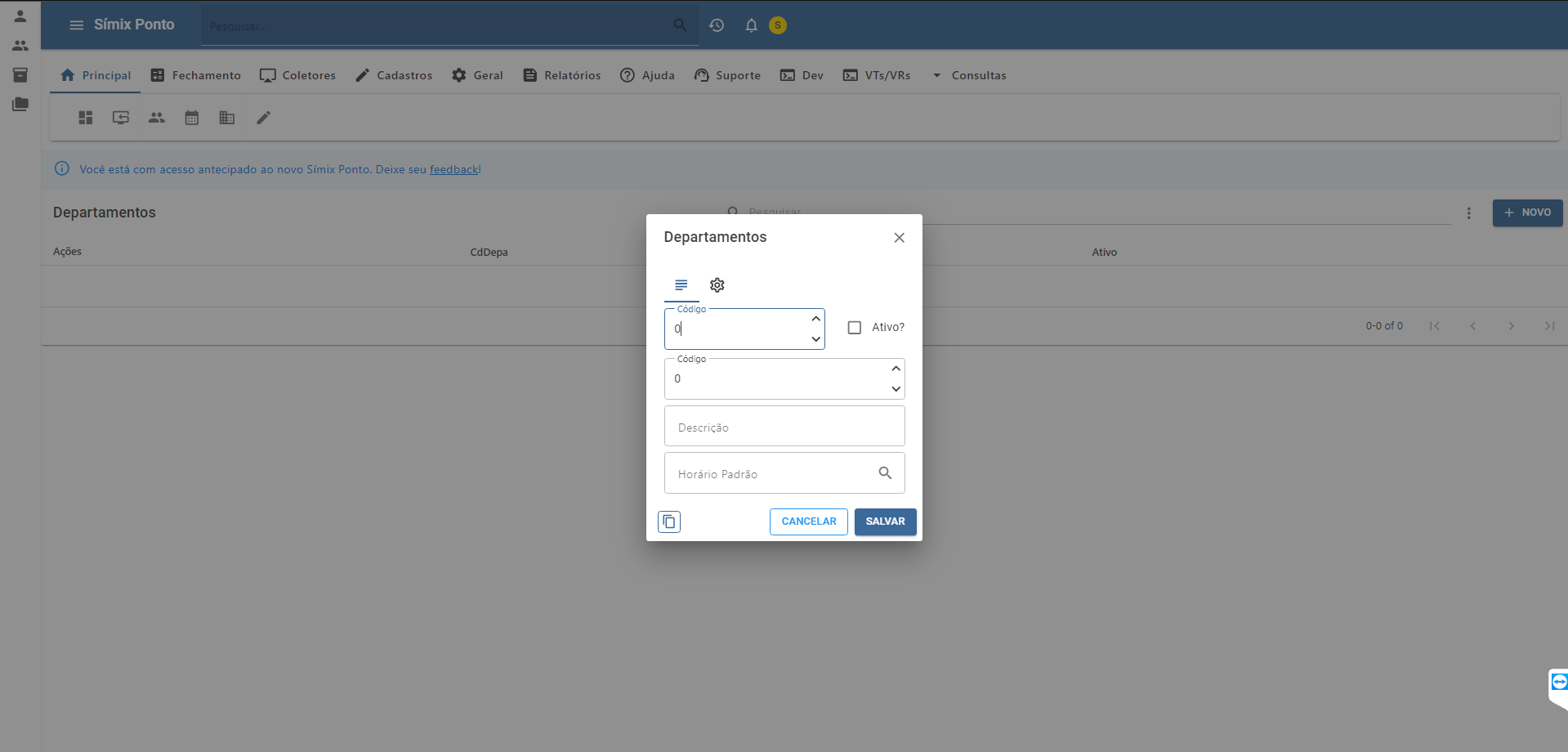
Task: Follow the feedback link
Action: (454, 169)
